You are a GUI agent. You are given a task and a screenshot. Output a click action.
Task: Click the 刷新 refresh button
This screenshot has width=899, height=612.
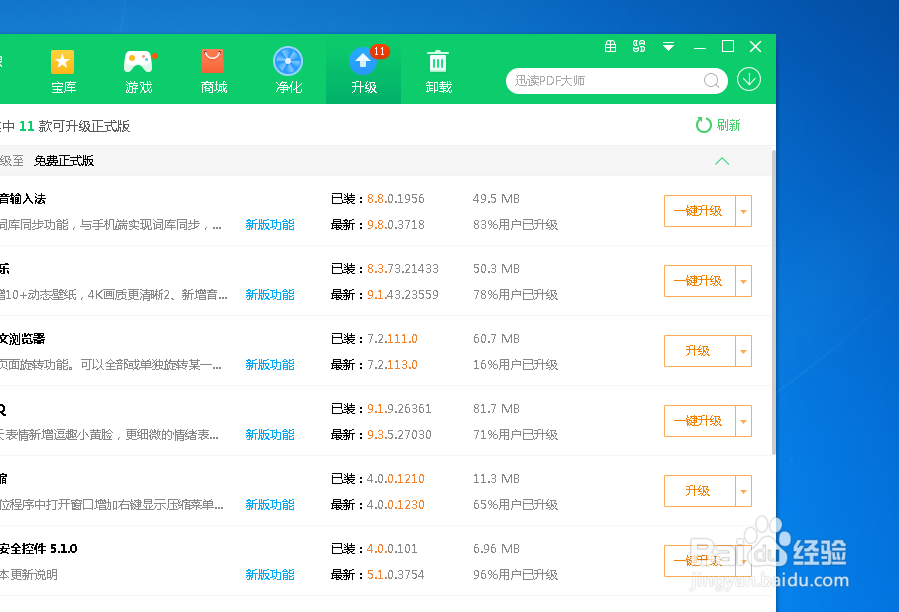[x=719, y=125]
